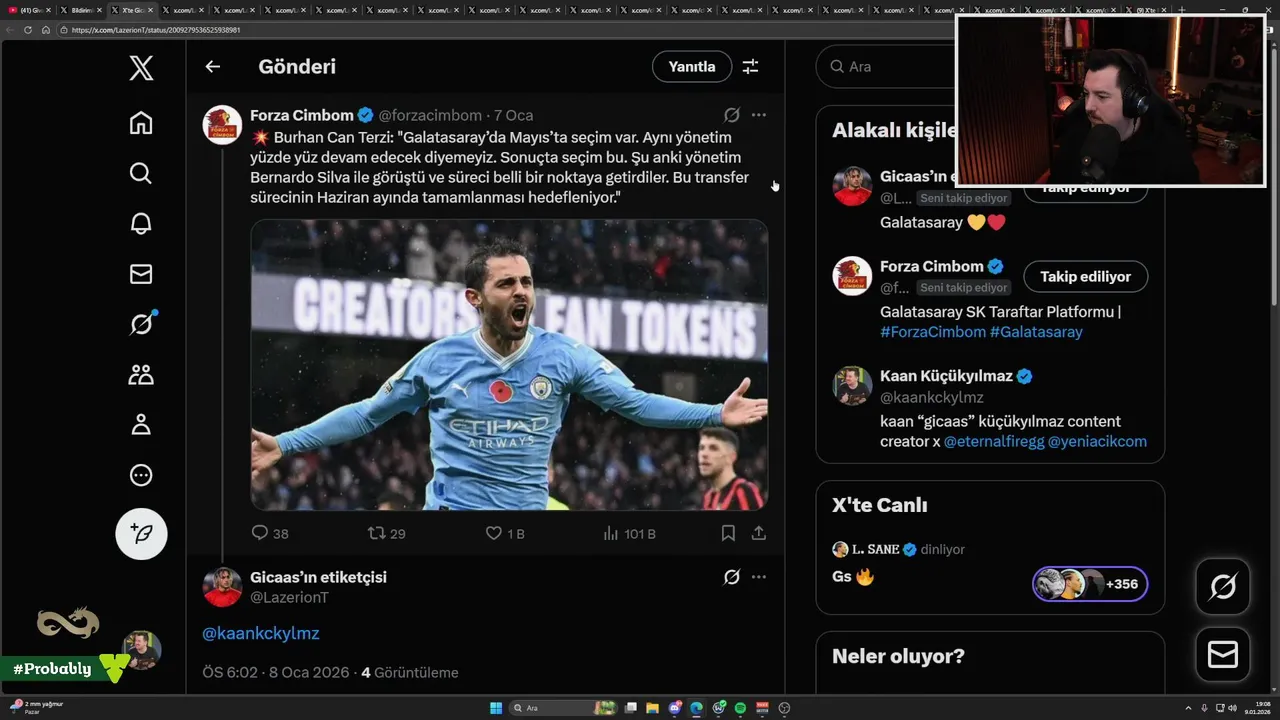1280x720 pixels.
Task: Open floating messages envelope button at bottom right
Action: pos(1223,654)
